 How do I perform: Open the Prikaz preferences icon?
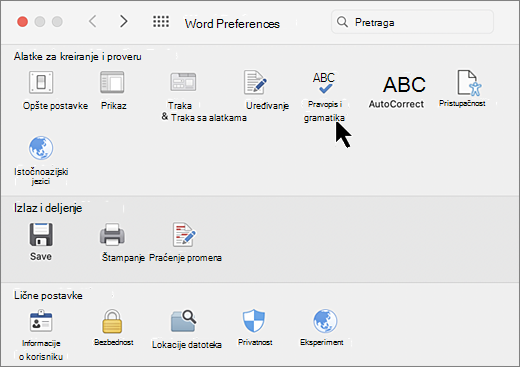click(112, 82)
